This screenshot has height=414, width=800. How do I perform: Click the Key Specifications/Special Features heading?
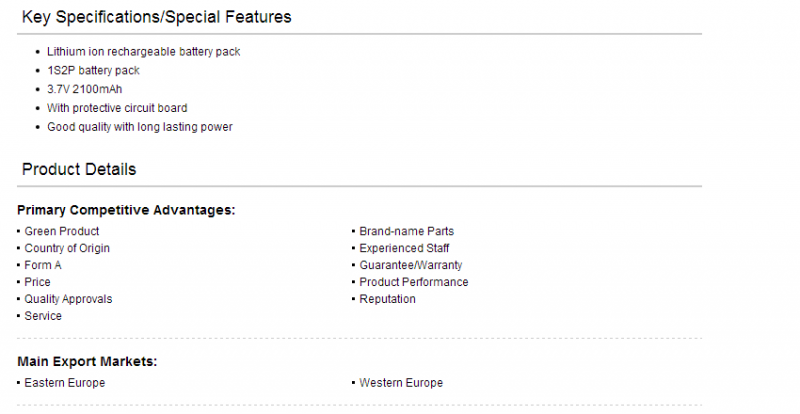[x=157, y=17]
